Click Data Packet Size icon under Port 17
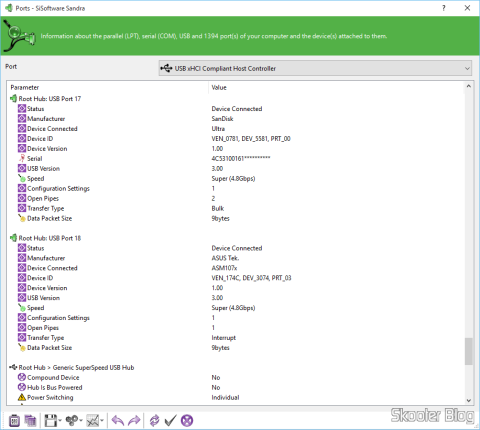This screenshot has width=480, height=430. [x=22, y=218]
